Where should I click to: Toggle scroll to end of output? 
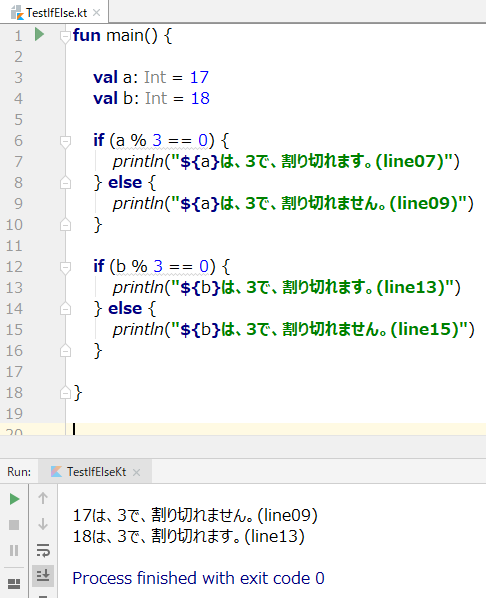[x=43, y=575]
